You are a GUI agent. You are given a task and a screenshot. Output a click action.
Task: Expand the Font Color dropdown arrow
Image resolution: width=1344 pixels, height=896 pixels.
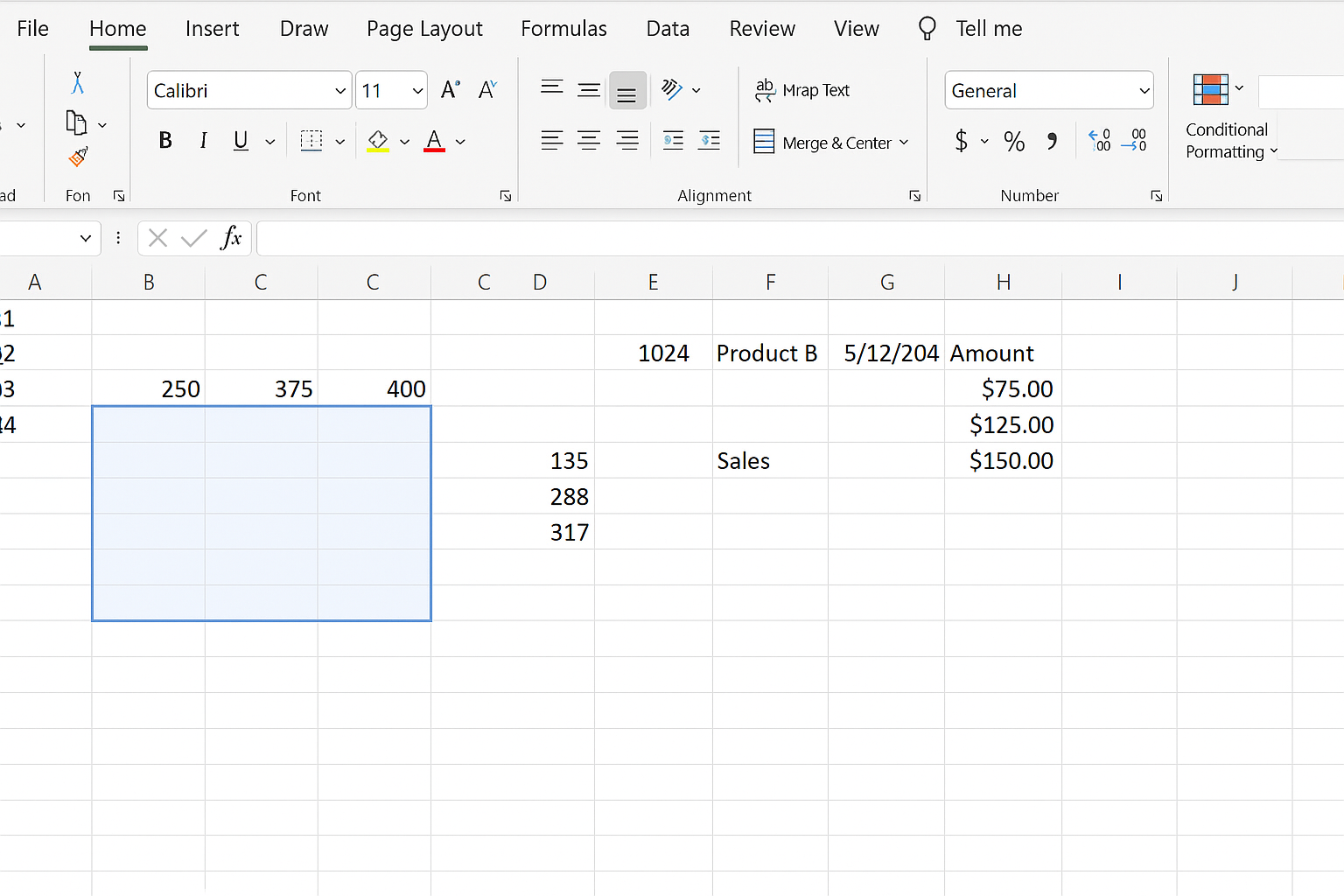click(460, 142)
